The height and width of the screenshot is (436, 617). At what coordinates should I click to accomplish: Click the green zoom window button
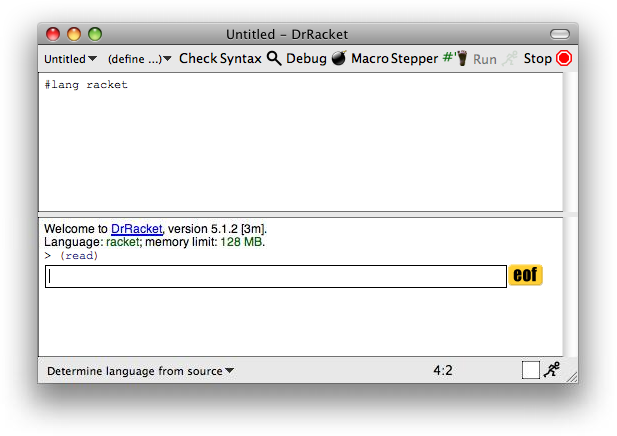click(95, 34)
